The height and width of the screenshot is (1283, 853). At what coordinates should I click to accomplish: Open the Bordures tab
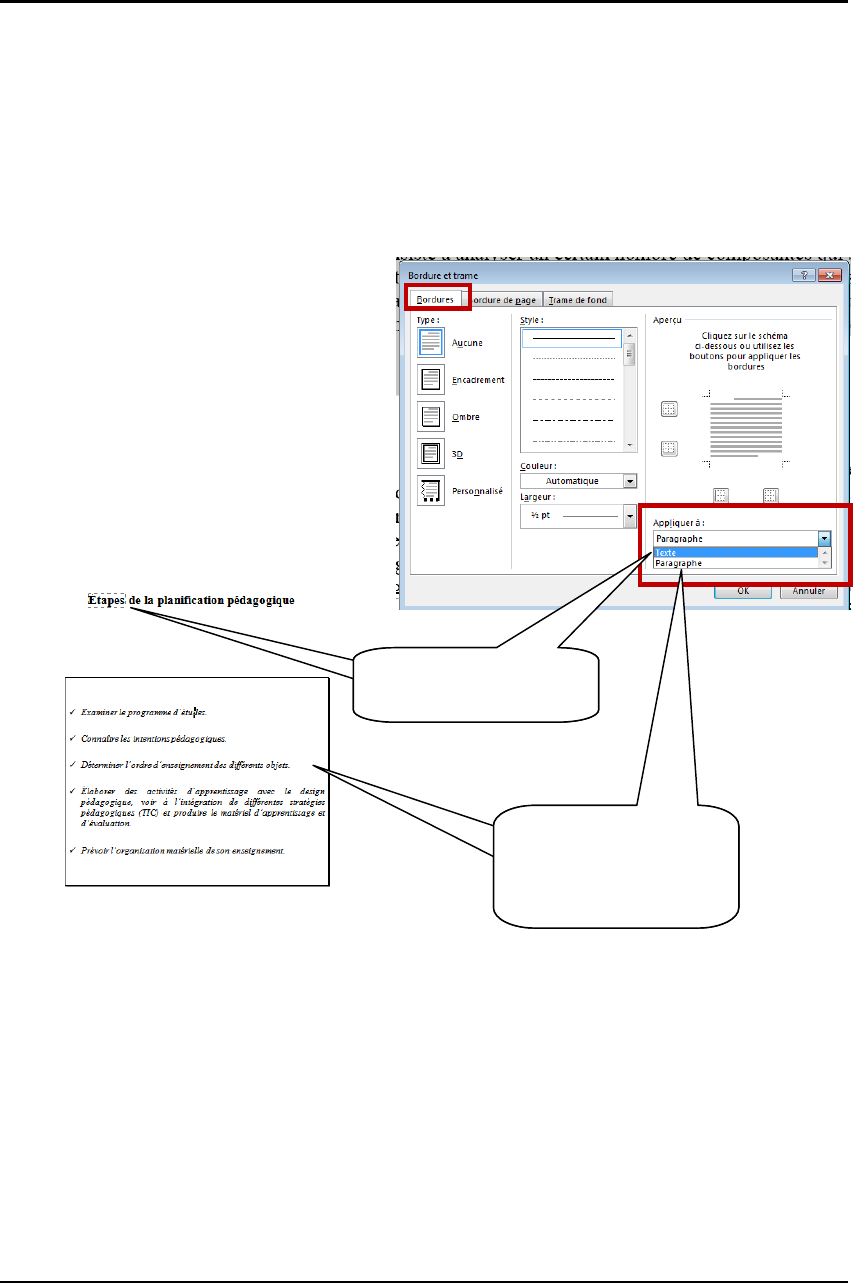click(435, 299)
